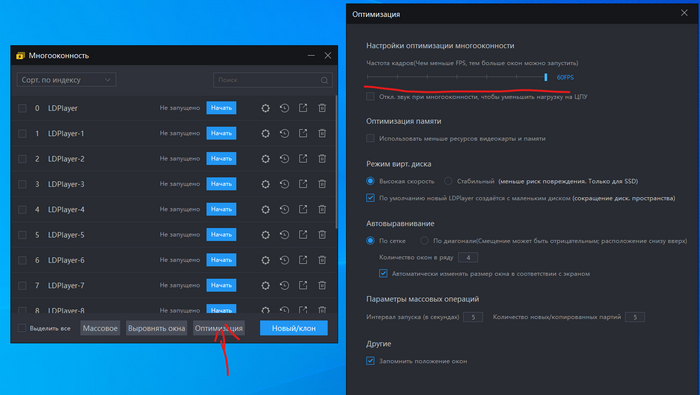The height and width of the screenshot is (395, 700).
Task: Delete the LDPlayer-4 instance
Action: (322, 209)
